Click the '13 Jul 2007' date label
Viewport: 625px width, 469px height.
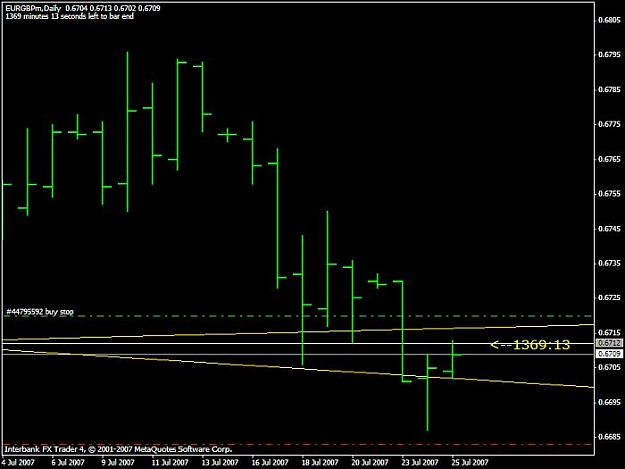220,463
